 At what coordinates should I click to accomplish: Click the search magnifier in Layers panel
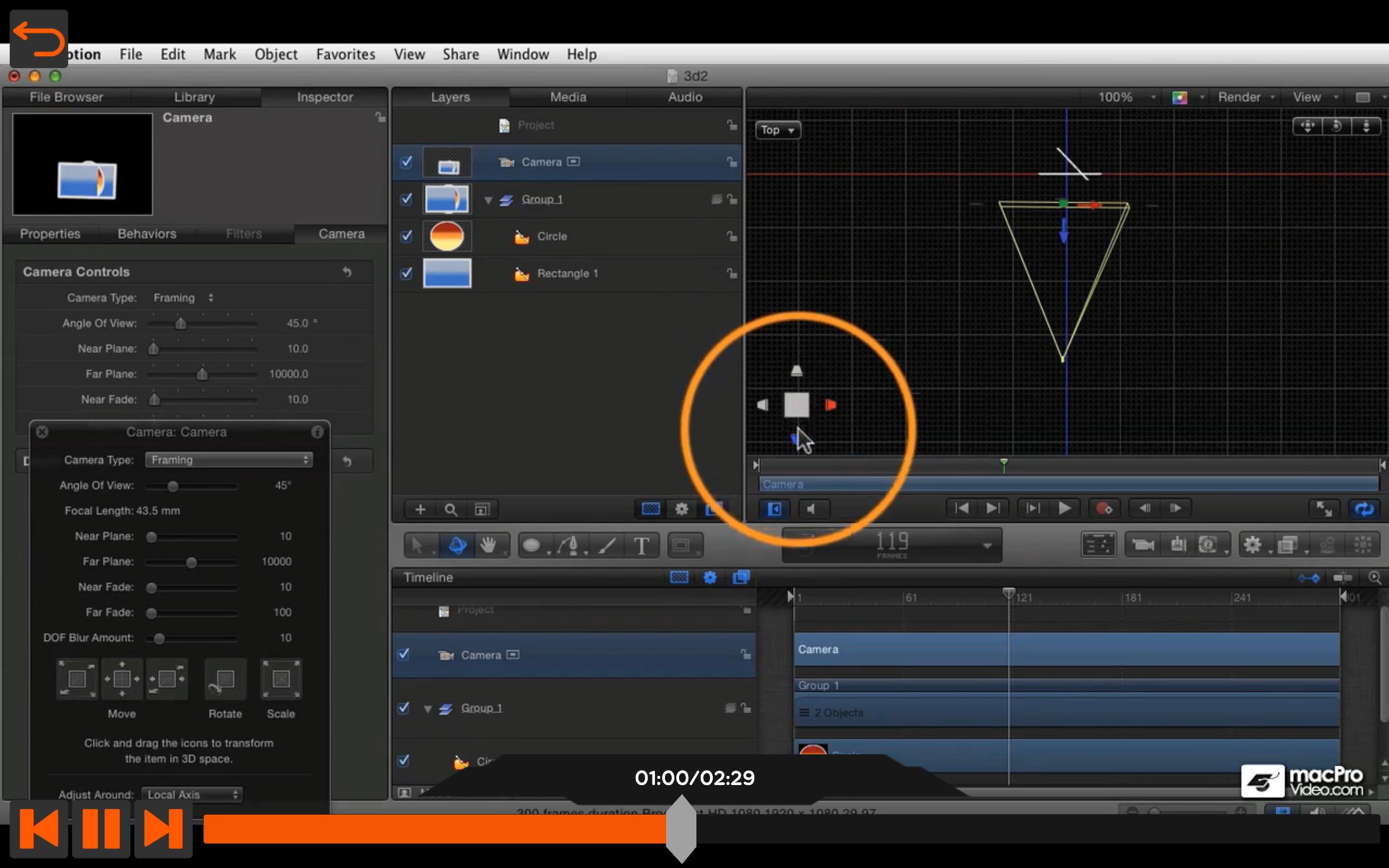click(x=451, y=509)
